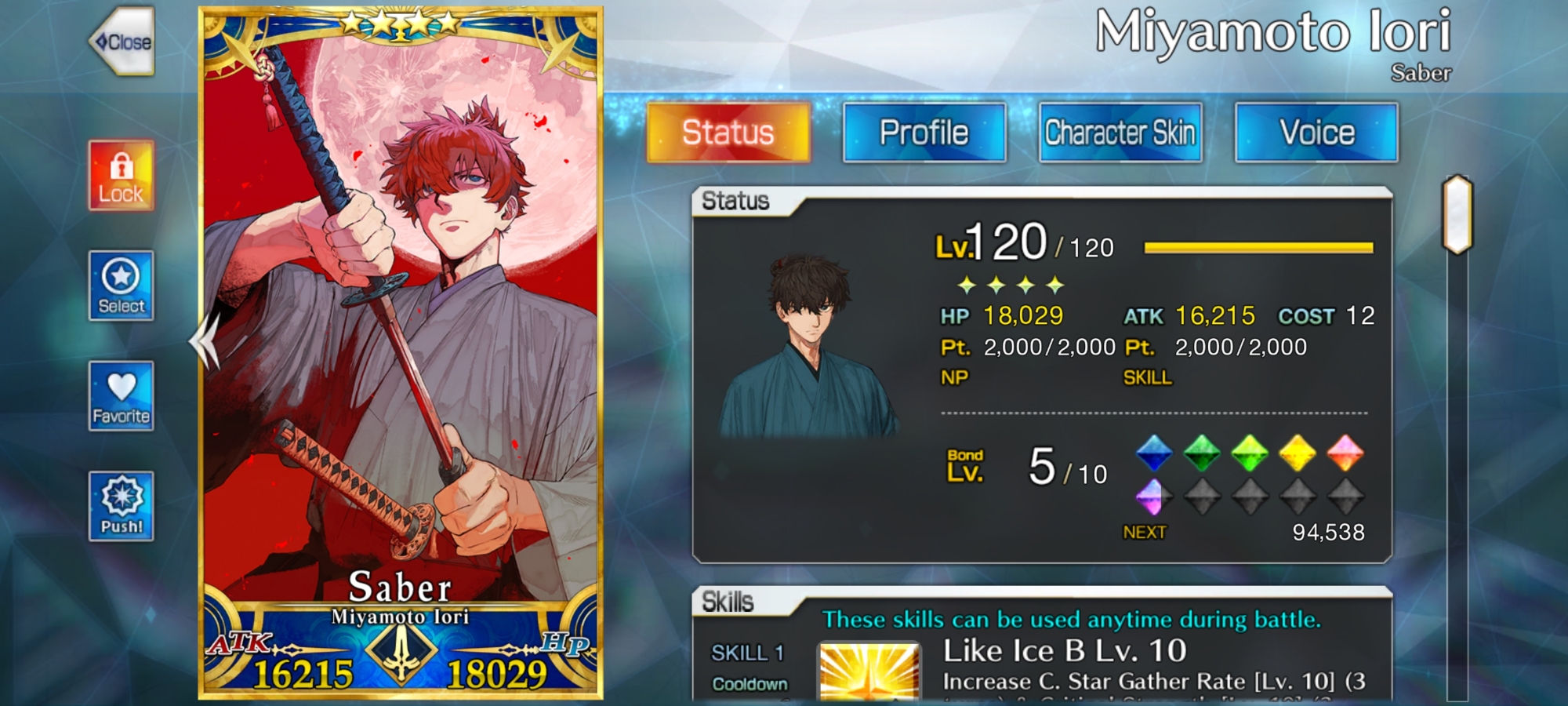1568x706 pixels.
Task: Click the Close arrow button
Action: tap(122, 41)
